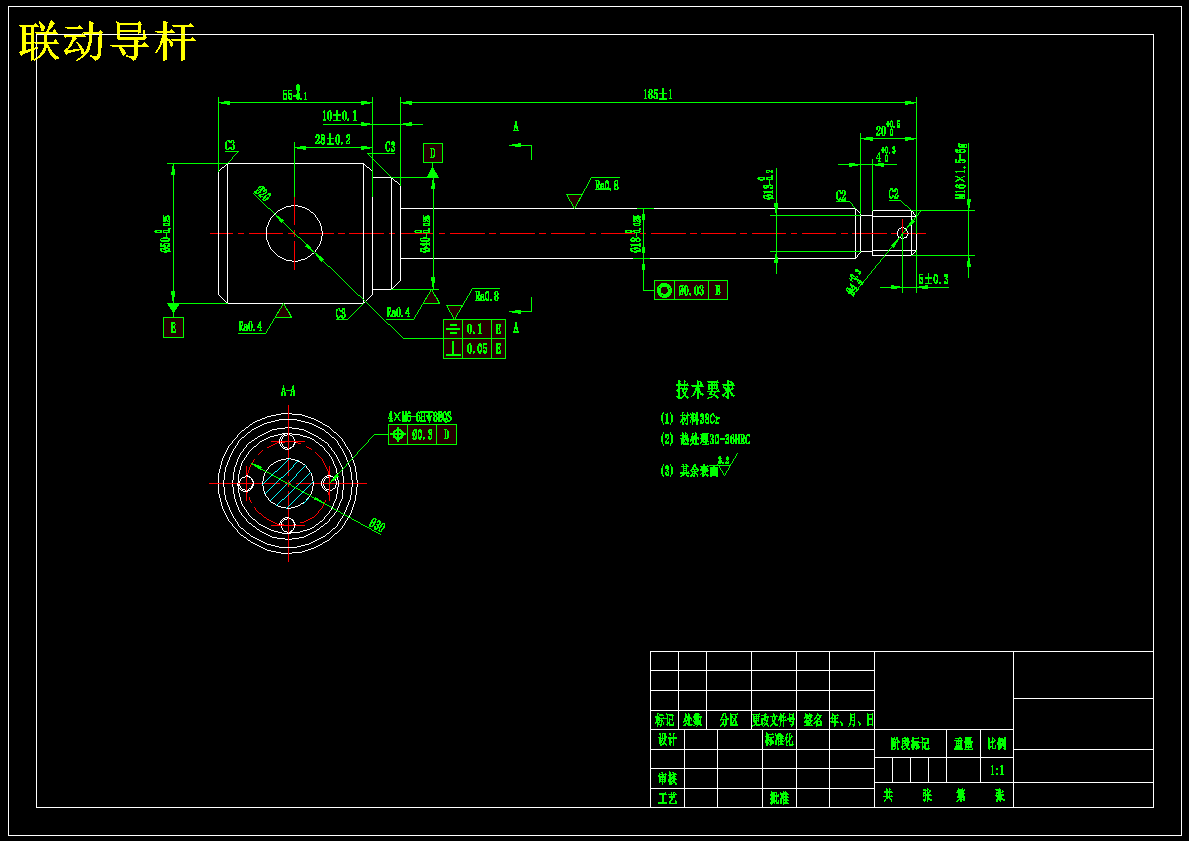
Task: Click the perpendicularity tolerance '0.05' cell
Action: click(x=478, y=349)
